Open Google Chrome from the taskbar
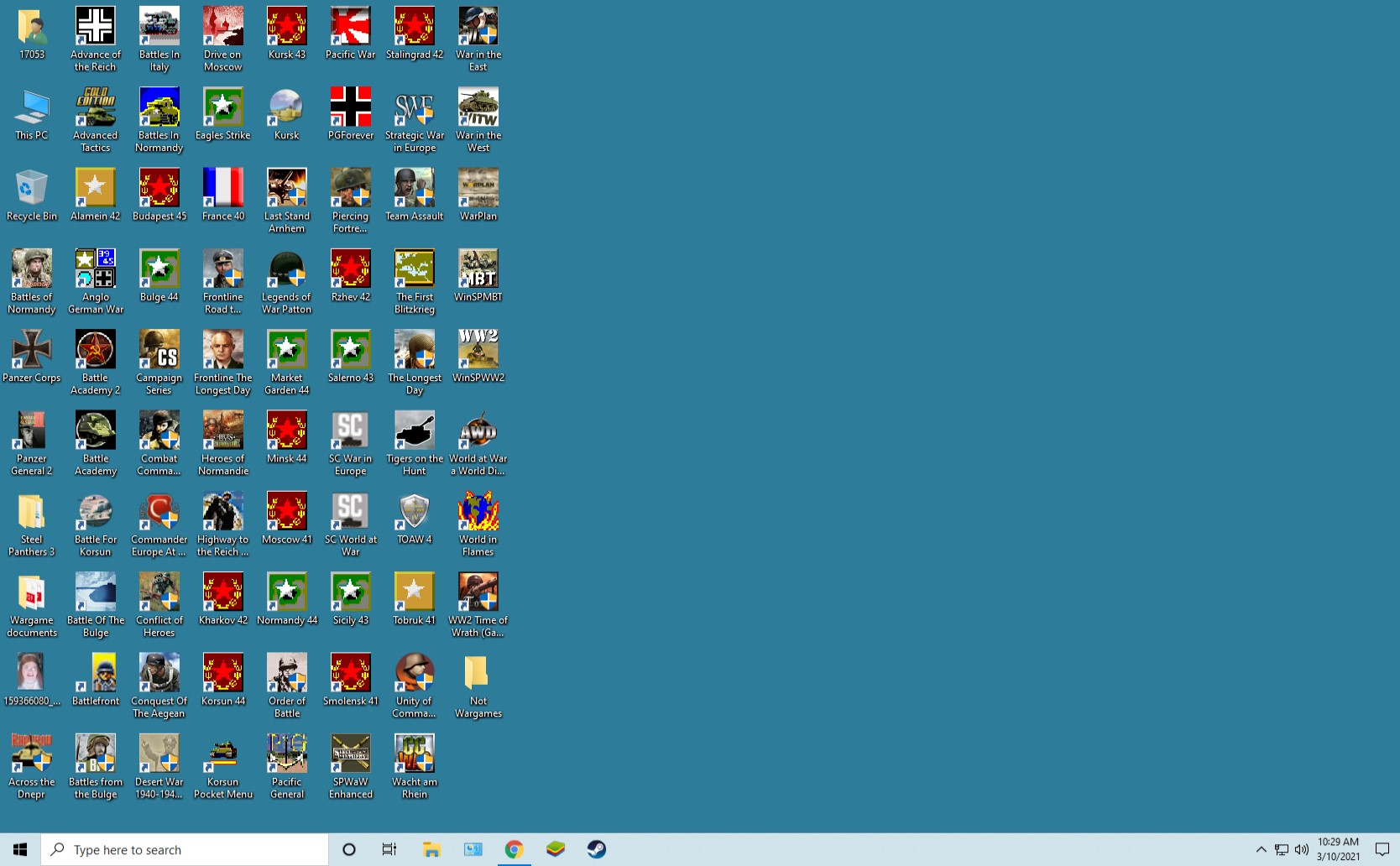The height and width of the screenshot is (866, 1400). 515,849
